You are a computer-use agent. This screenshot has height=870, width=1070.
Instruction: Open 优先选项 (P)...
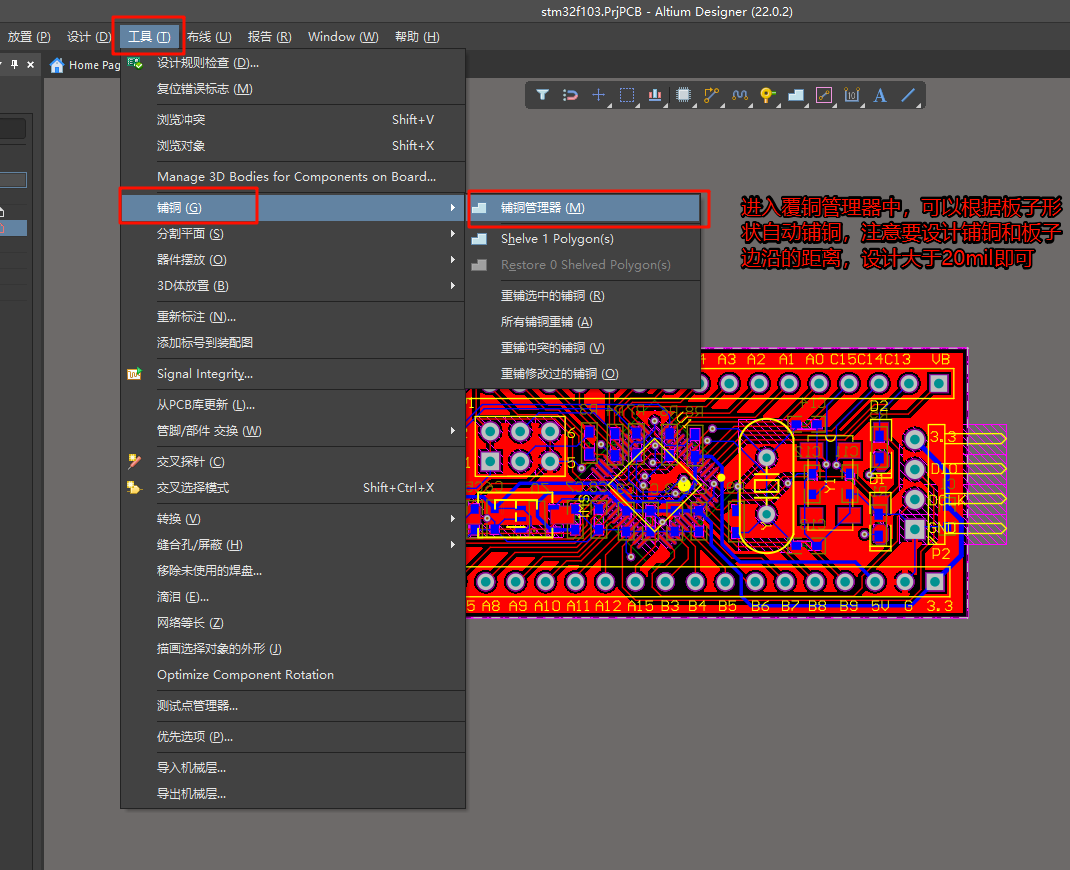(x=293, y=737)
